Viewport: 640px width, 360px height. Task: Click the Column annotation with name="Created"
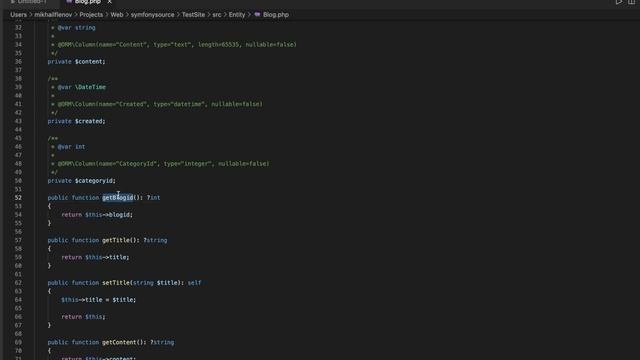tap(160, 104)
